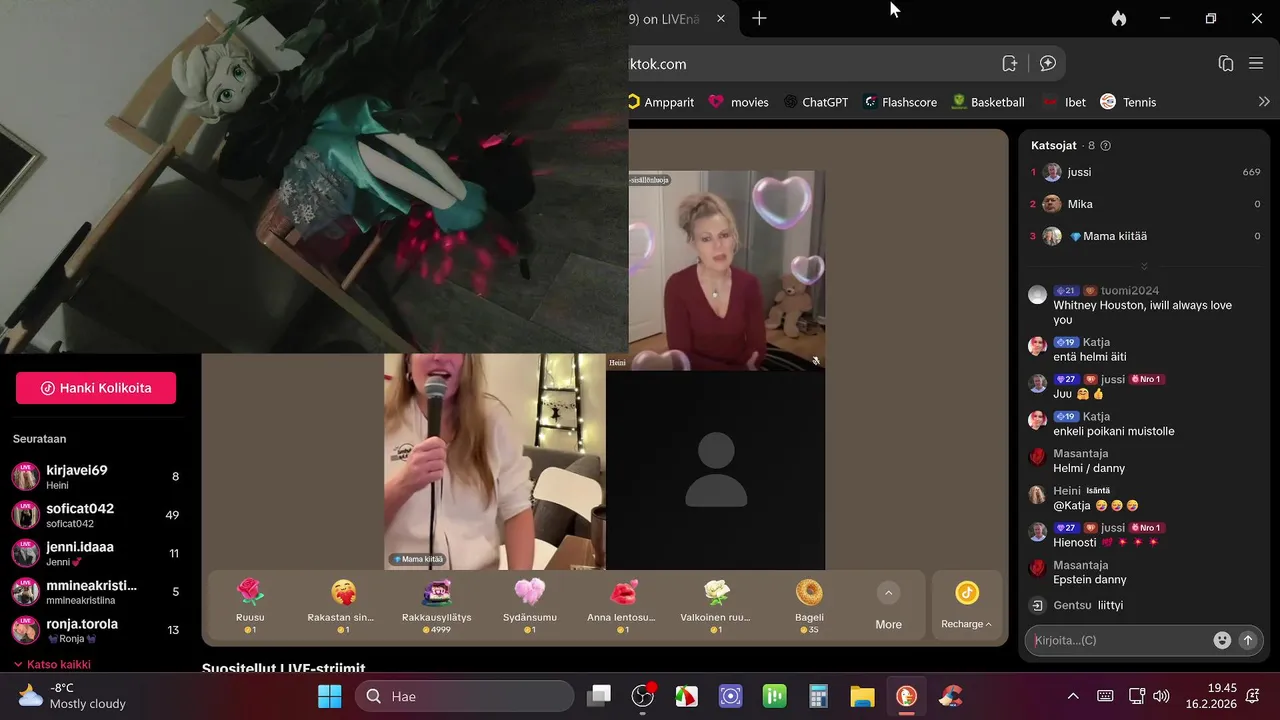Viewport: 1280px width, 720px height.
Task: Open weather widget showing -8°C
Action: [x=72, y=696]
